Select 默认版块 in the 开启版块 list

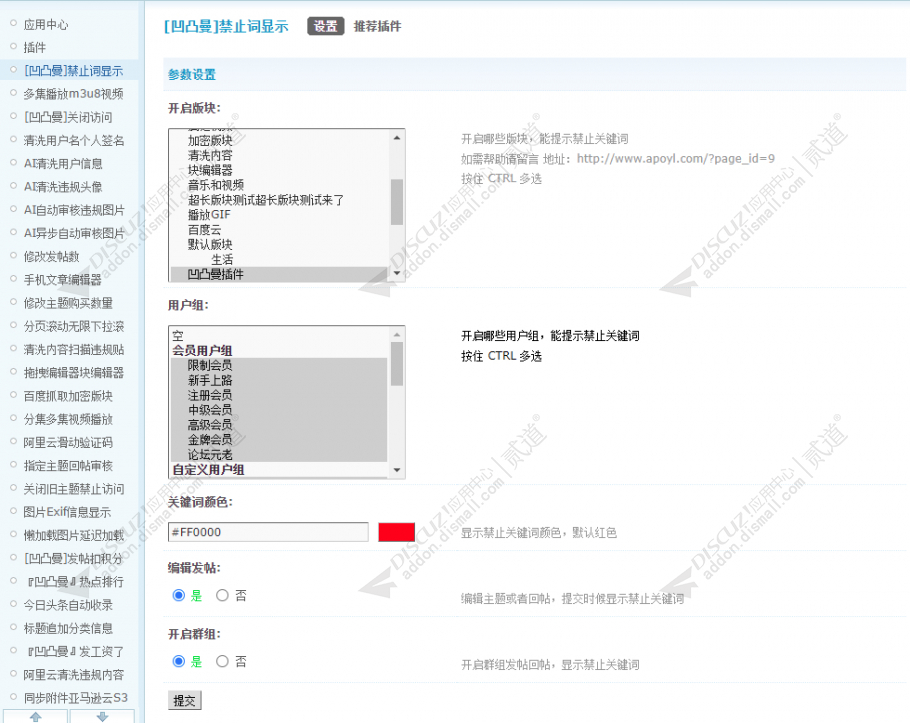pos(210,244)
